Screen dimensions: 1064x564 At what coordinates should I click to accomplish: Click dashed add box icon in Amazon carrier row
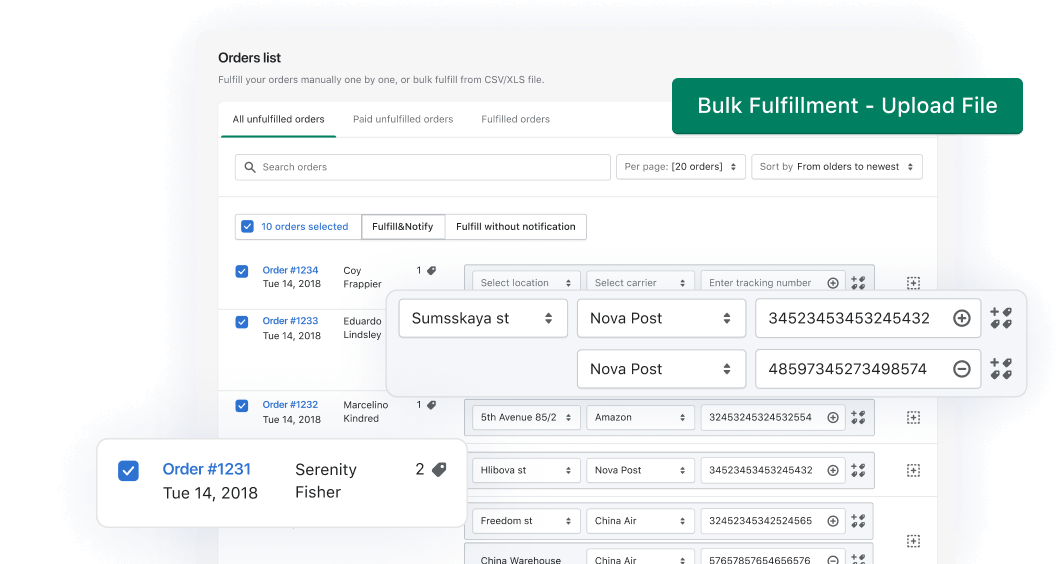[913, 417]
